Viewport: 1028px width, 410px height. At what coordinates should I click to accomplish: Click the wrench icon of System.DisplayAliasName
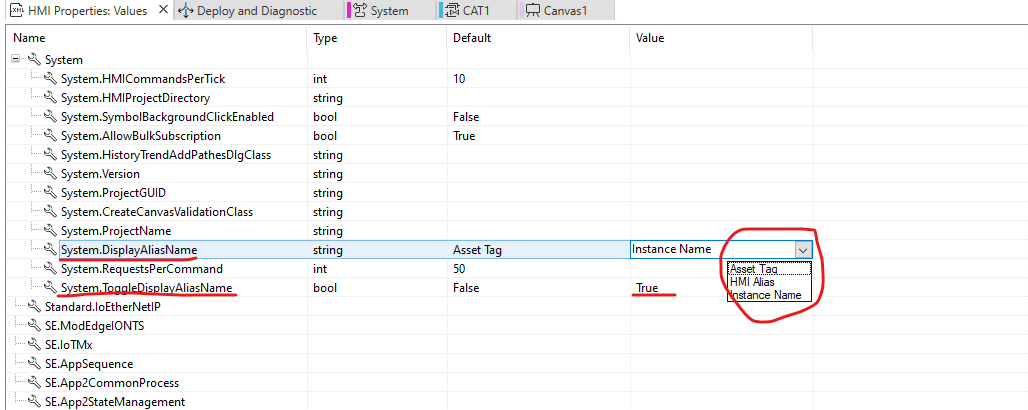pyautogui.click(x=50, y=249)
